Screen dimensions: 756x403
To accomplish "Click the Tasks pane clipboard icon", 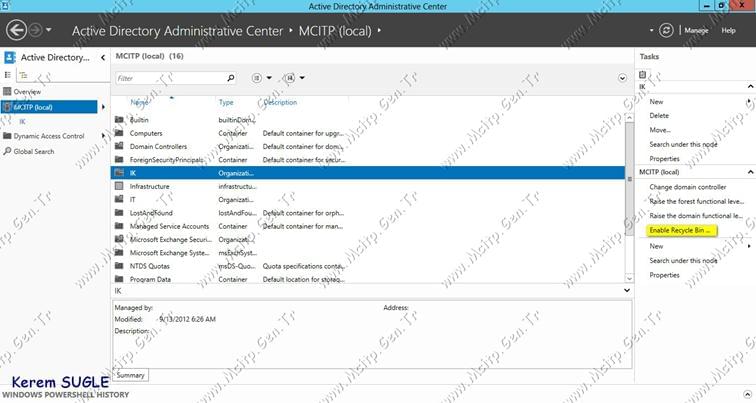I will pos(643,75).
